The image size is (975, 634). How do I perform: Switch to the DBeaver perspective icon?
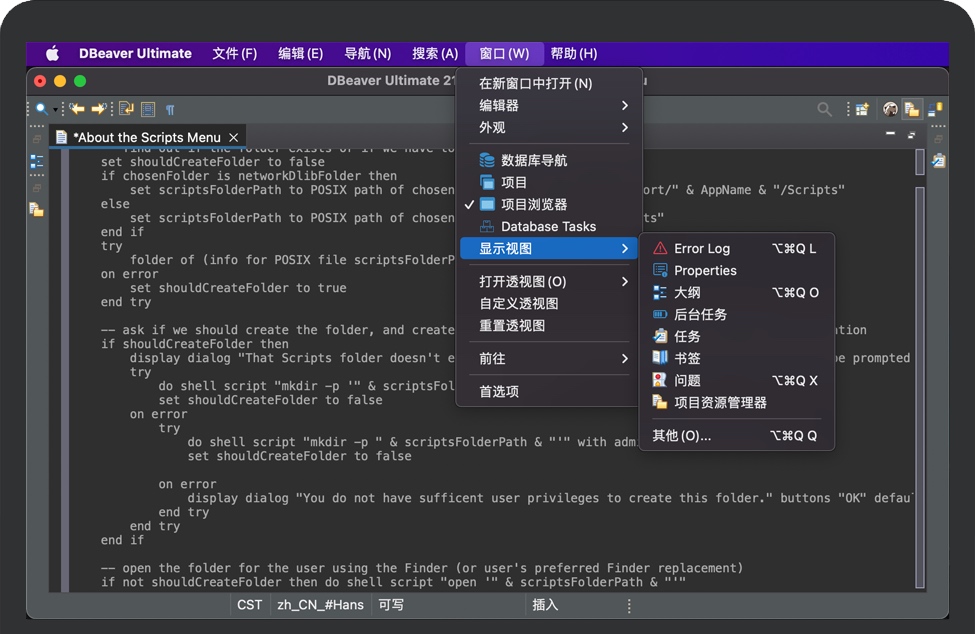[x=890, y=109]
